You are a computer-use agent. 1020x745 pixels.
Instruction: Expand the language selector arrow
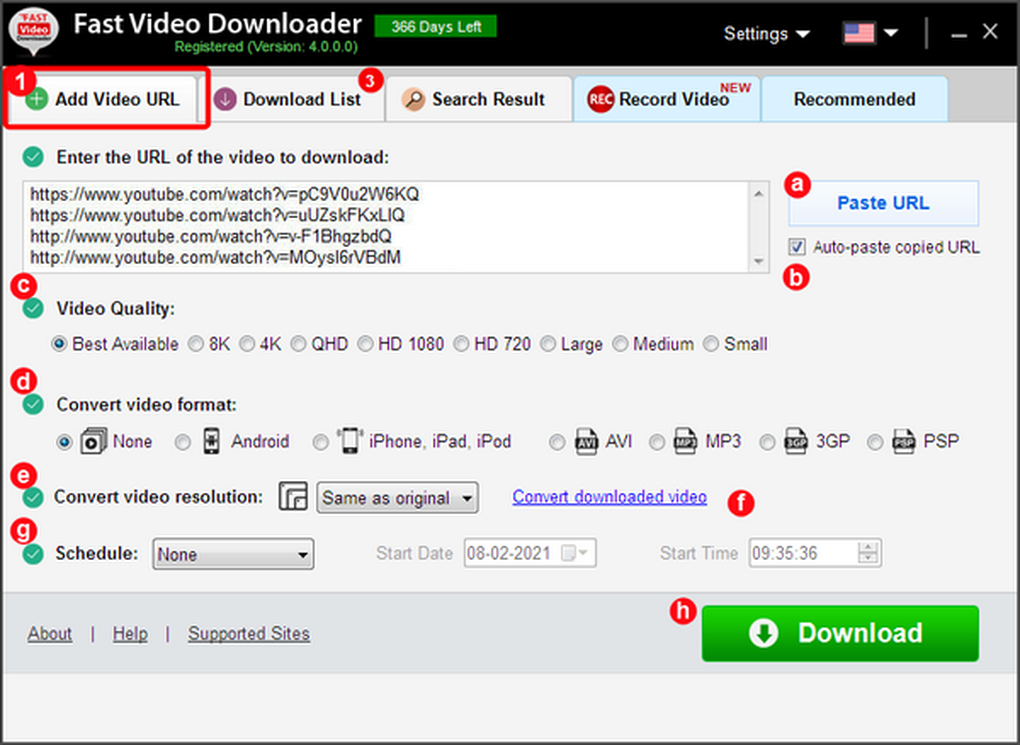pyautogui.click(x=891, y=33)
